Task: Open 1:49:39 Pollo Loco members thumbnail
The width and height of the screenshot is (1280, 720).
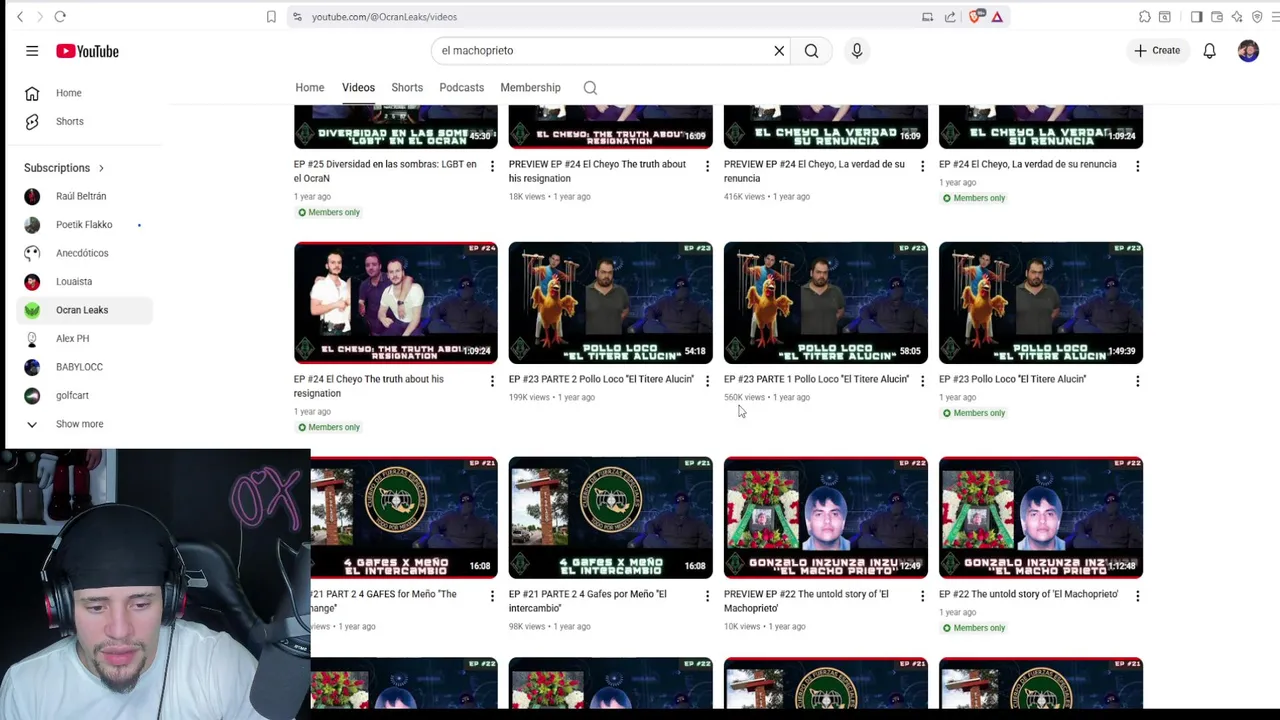Action: point(1040,302)
